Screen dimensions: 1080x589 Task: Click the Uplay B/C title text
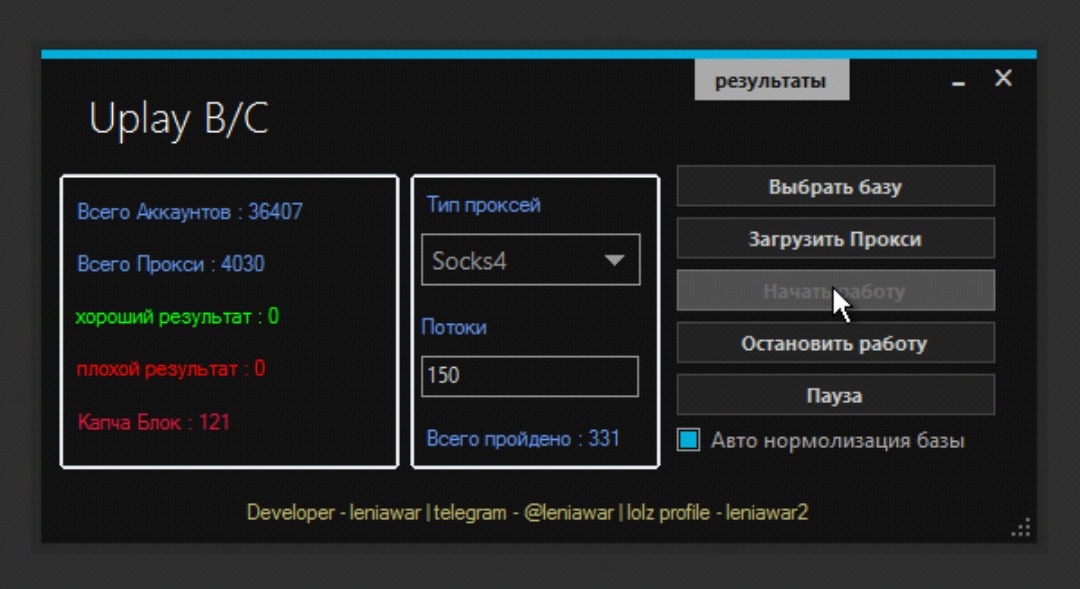click(179, 118)
